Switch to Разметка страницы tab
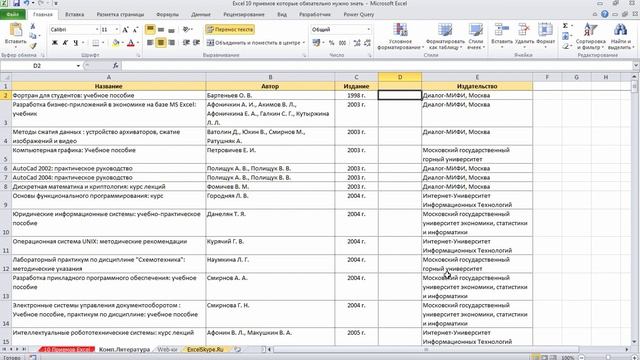The image size is (640, 360). pos(120,15)
